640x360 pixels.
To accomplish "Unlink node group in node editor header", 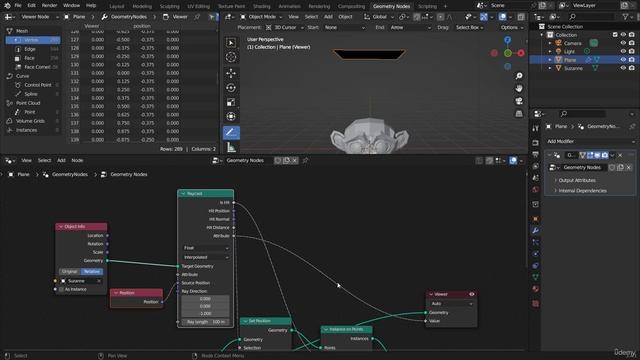I will pyautogui.click(x=295, y=160).
